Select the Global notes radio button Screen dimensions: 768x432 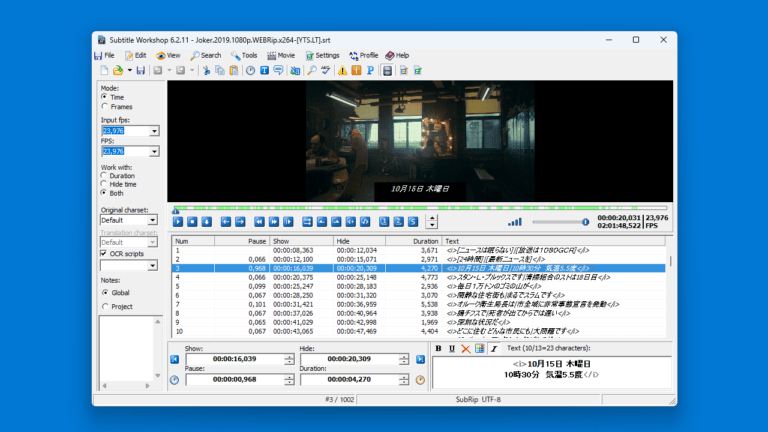(105, 292)
